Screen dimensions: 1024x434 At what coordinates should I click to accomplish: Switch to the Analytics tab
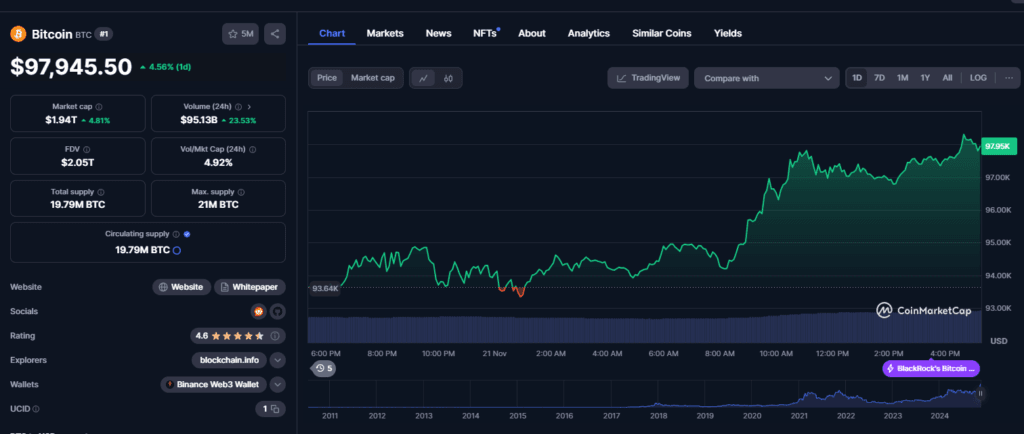click(588, 33)
